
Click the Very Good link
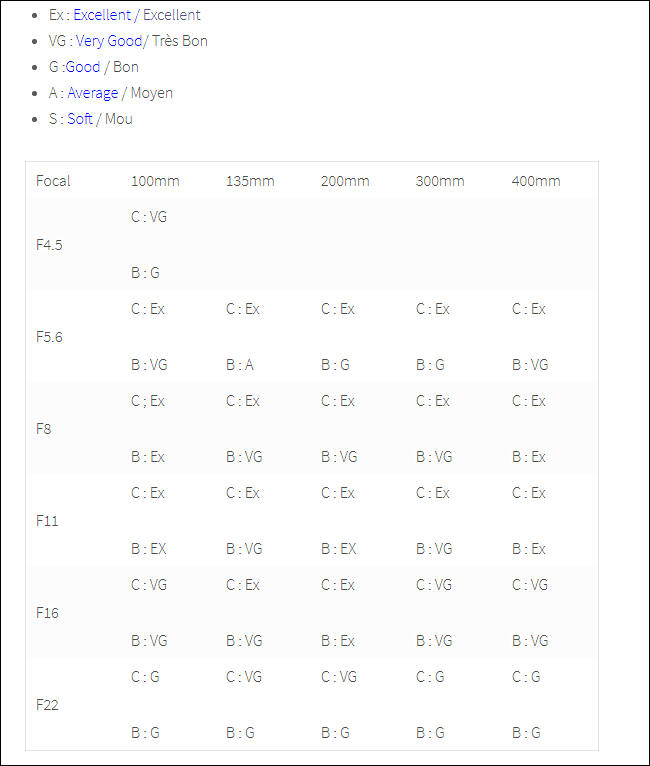coord(109,41)
